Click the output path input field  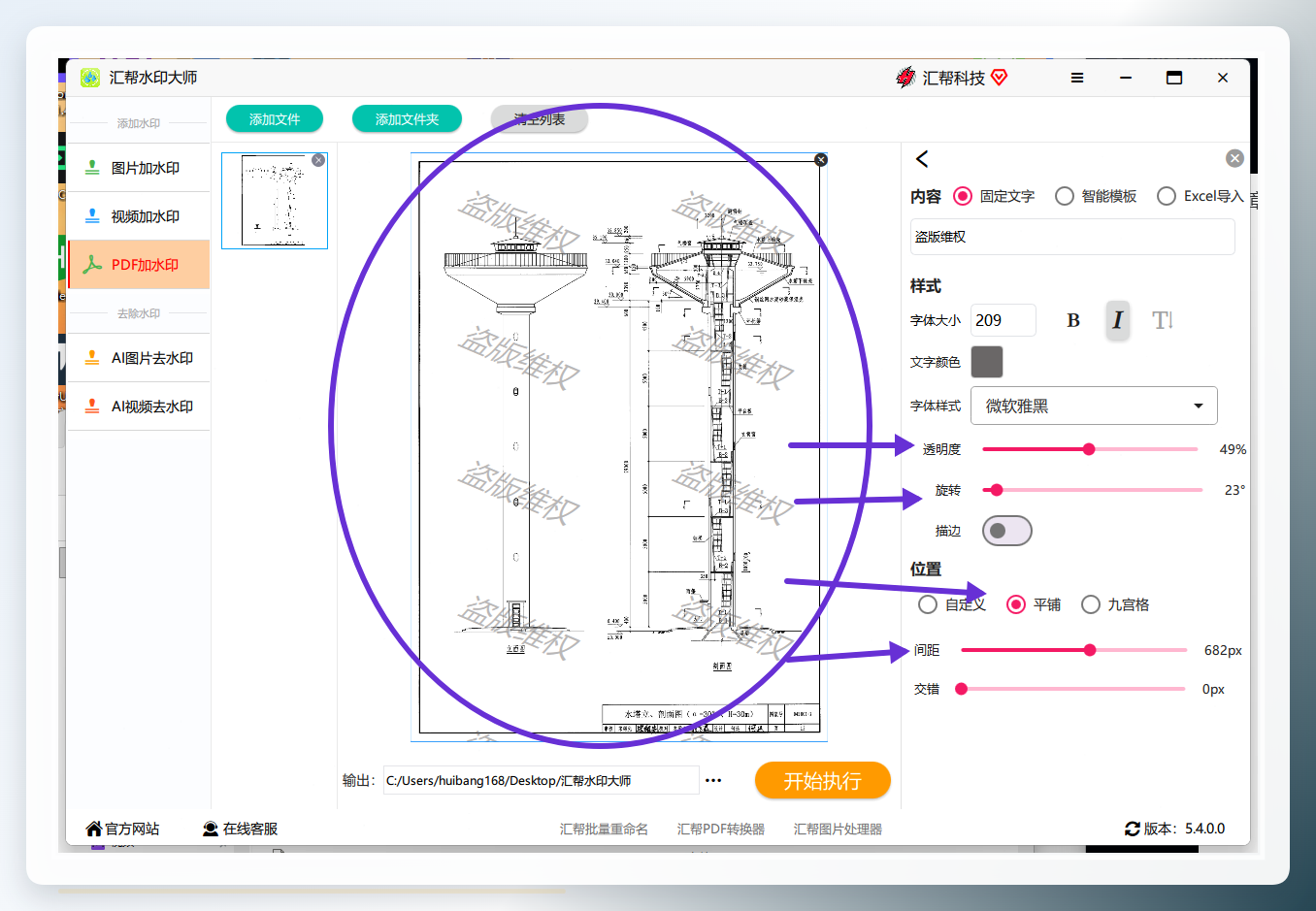[x=542, y=780]
